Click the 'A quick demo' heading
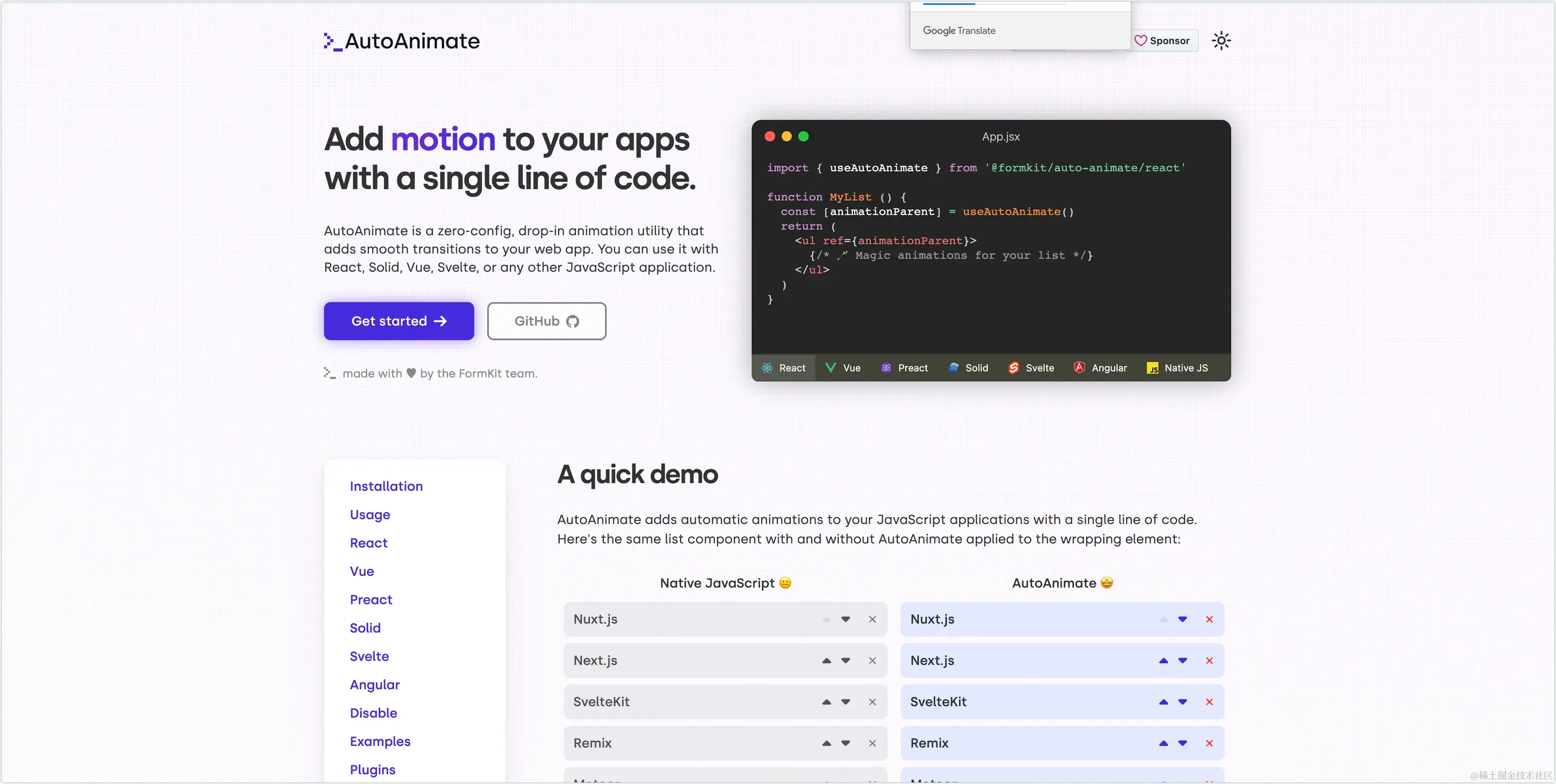1556x784 pixels. (x=637, y=475)
